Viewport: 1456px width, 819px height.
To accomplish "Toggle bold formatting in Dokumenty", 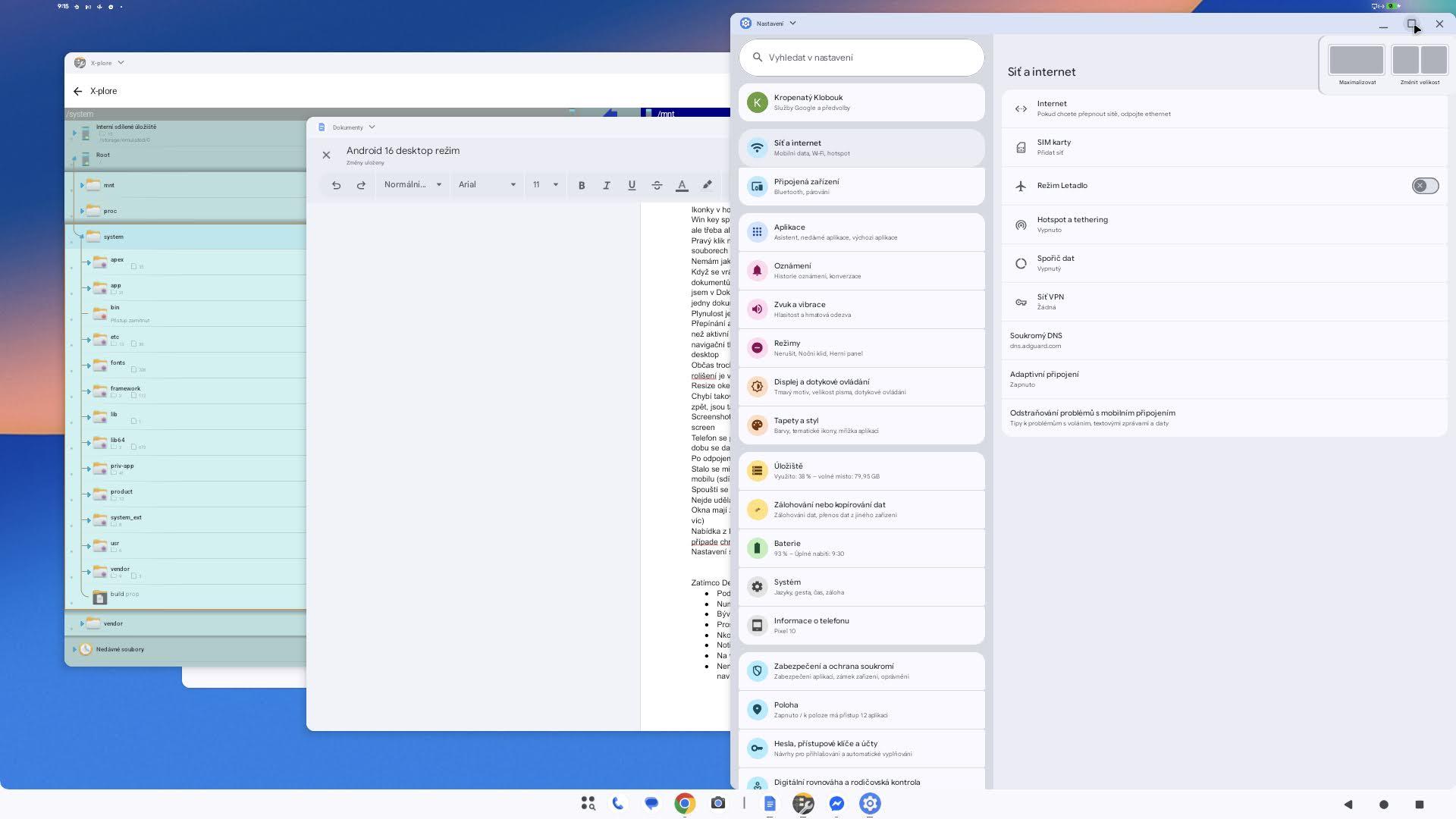I will tap(582, 185).
